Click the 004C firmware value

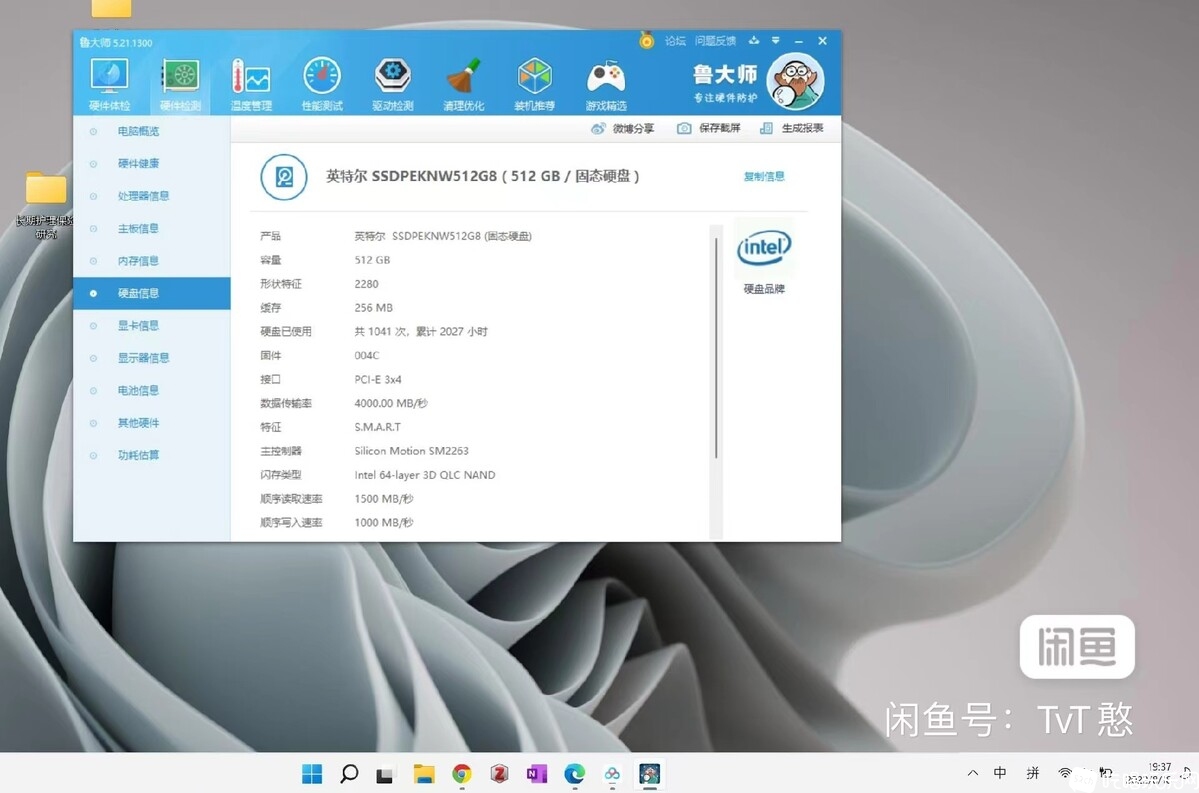(367, 356)
